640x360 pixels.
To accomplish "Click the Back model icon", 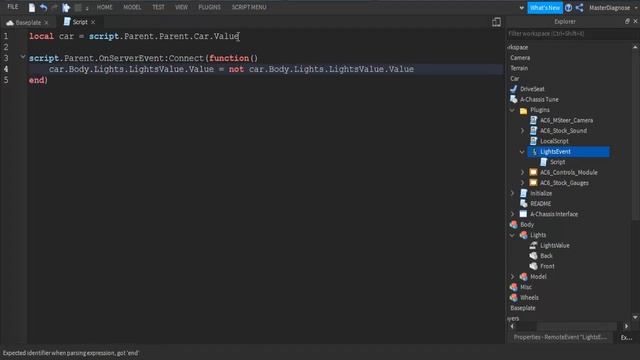I will click(x=533, y=256).
